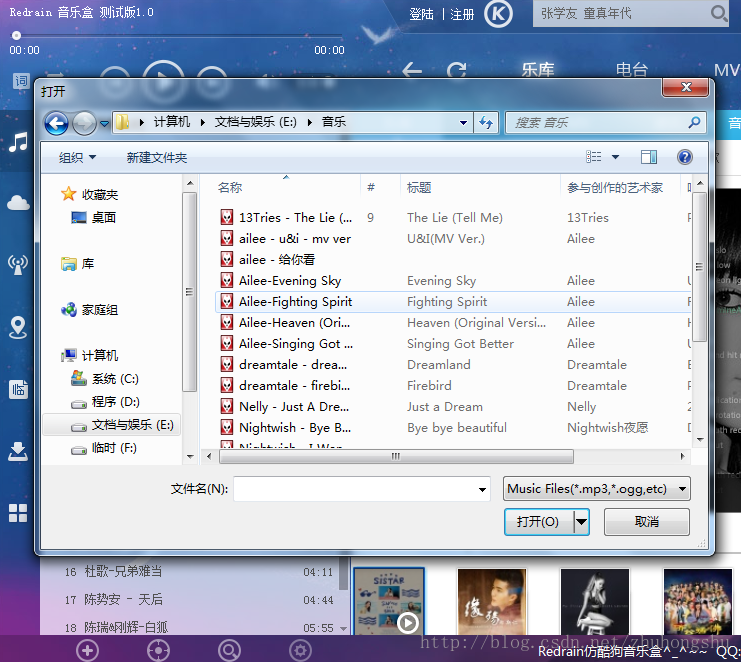The height and width of the screenshot is (662, 741).
Task: Click the playback progress slider handle
Action: 16,35
